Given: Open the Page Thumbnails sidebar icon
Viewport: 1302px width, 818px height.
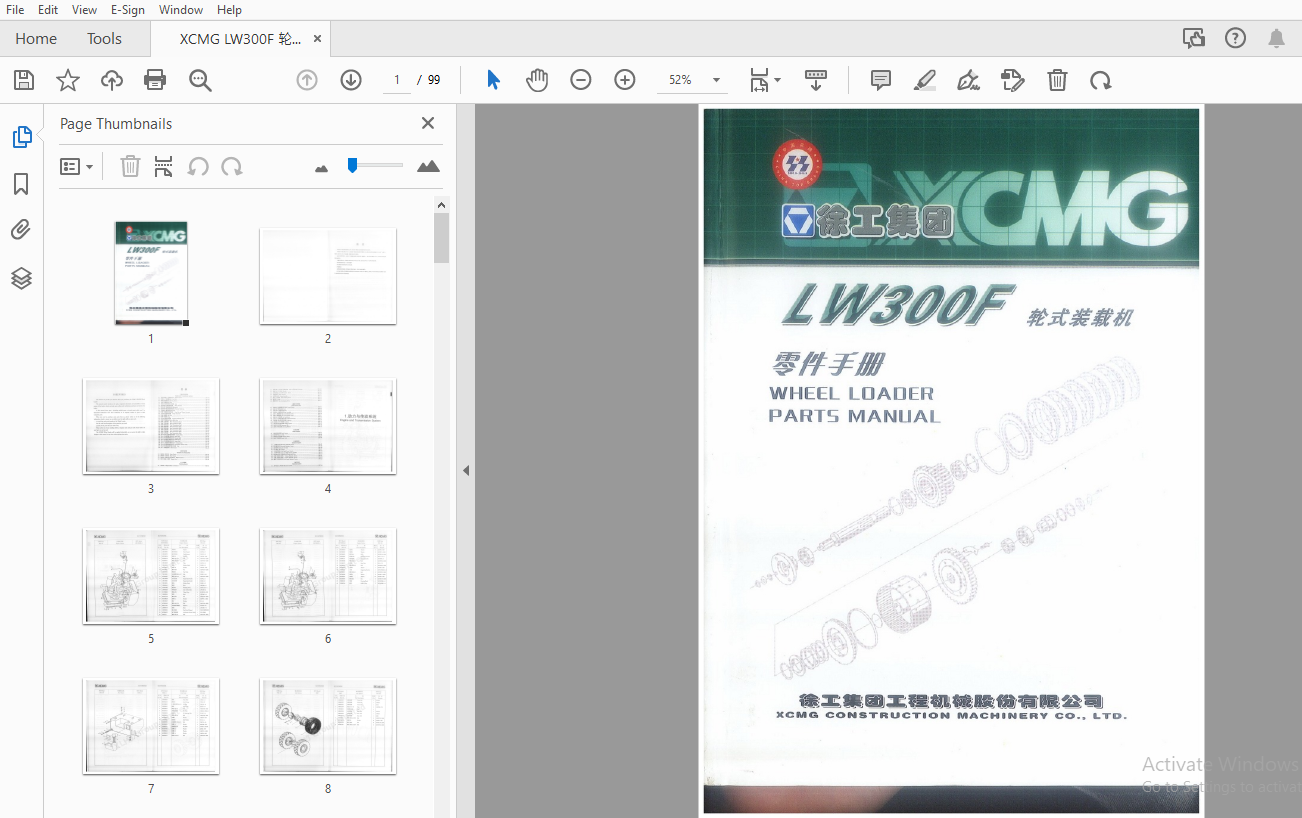Looking at the screenshot, I should point(22,137).
